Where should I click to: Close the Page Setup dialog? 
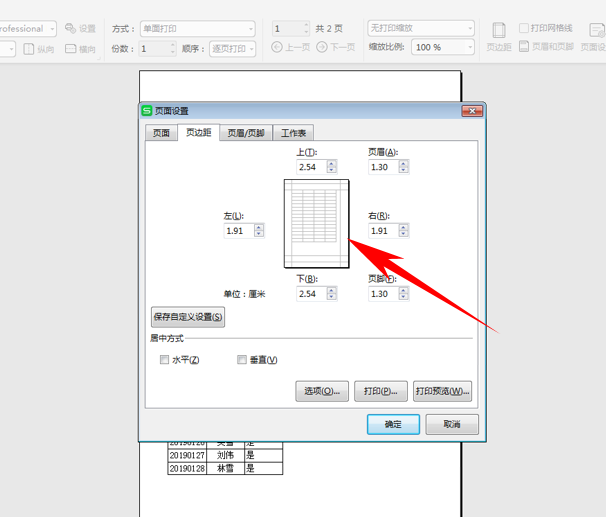click(472, 111)
